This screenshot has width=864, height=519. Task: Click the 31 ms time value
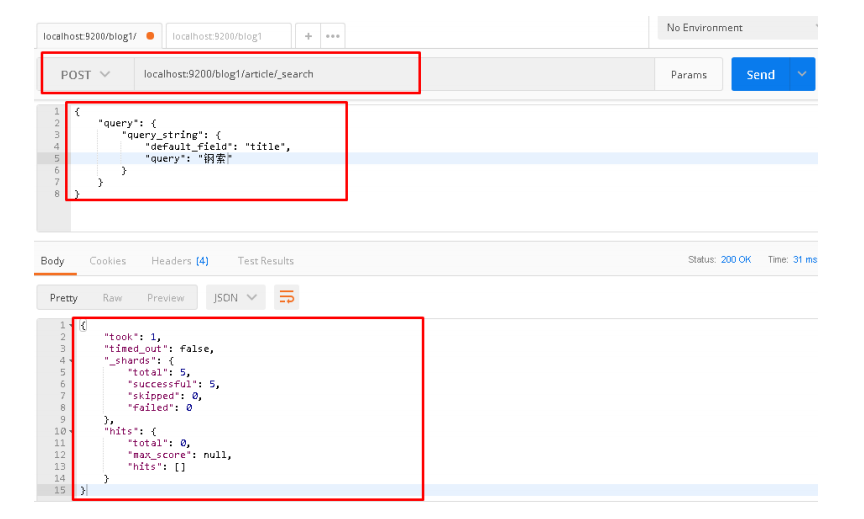805,260
